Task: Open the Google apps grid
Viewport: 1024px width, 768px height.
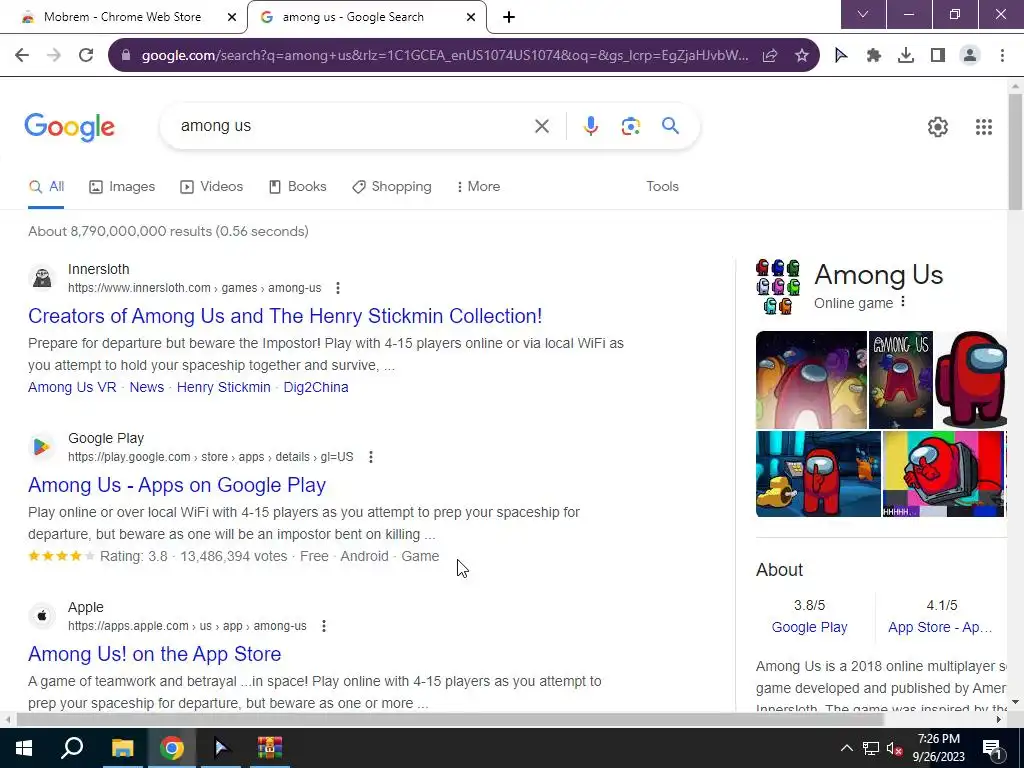Action: click(984, 127)
